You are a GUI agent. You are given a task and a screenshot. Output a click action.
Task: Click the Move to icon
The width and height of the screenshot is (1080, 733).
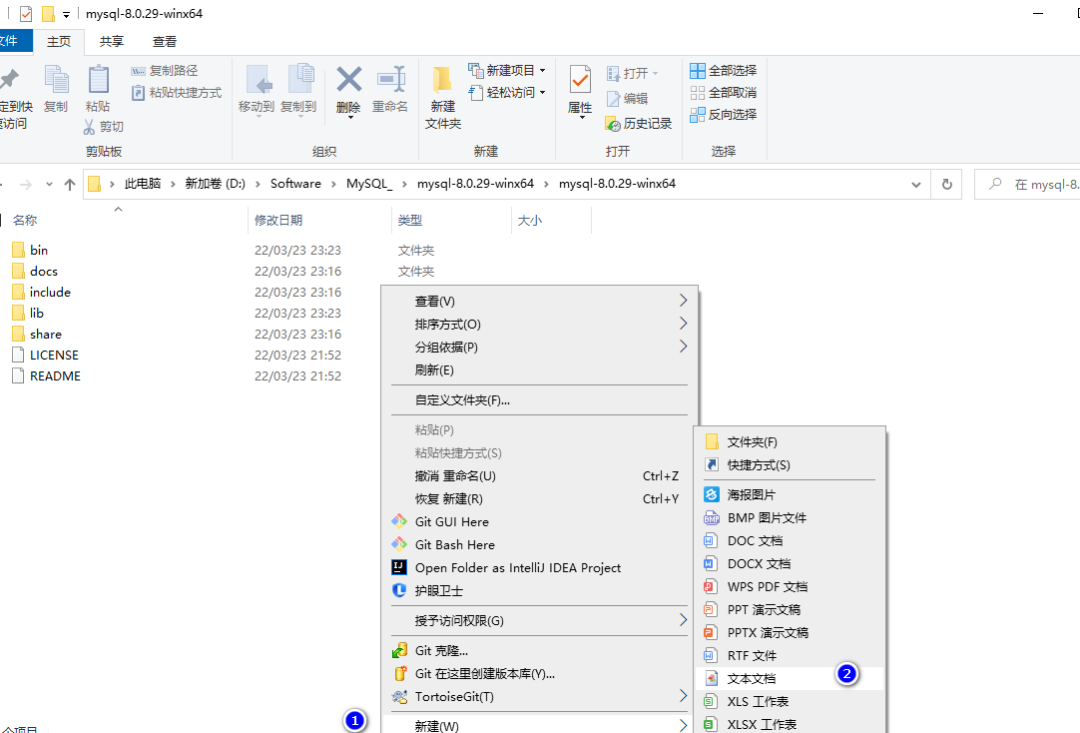pyautogui.click(x=258, y=80)
